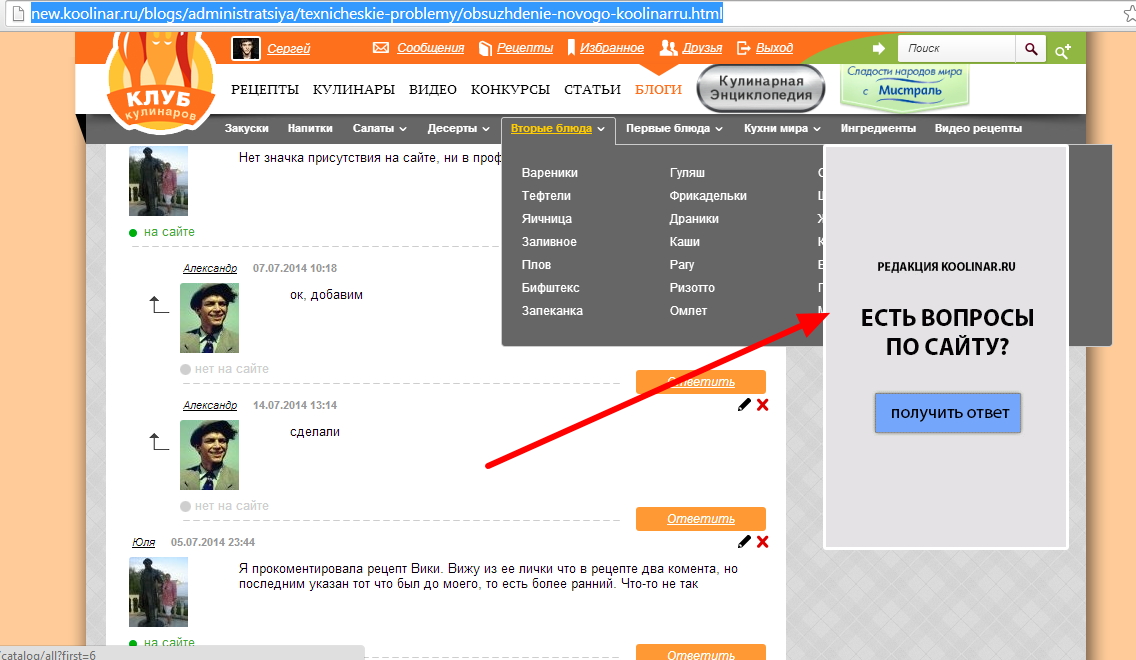
Task: Choose Ризотто in the open submenu
Action: coord(692,288)
